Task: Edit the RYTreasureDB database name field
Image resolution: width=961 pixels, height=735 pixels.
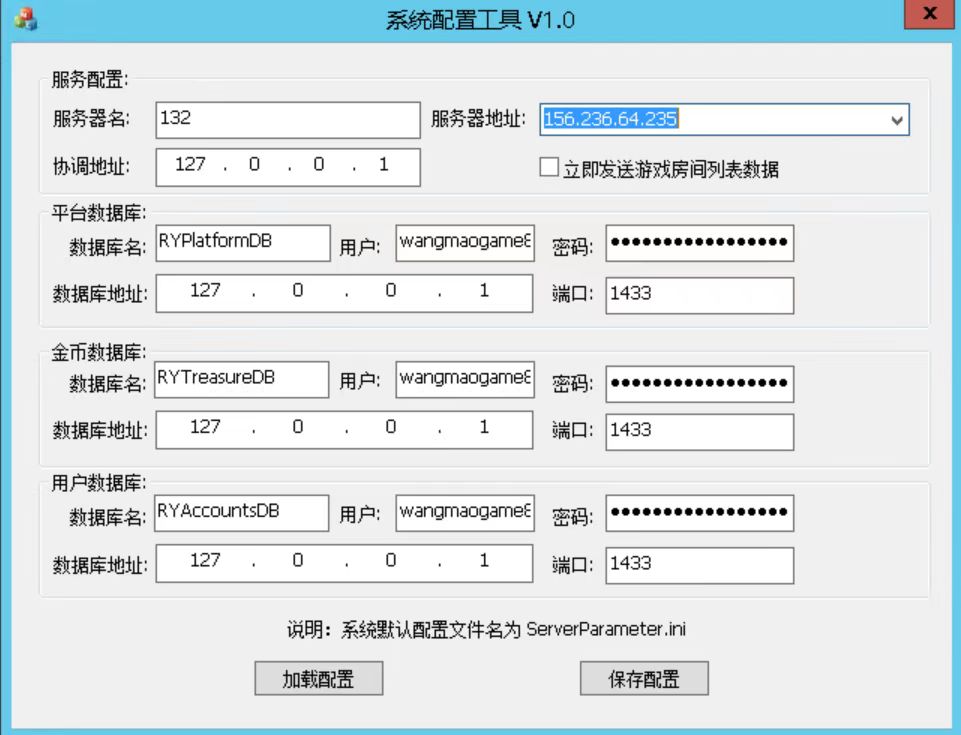Action: pos(241,379)
